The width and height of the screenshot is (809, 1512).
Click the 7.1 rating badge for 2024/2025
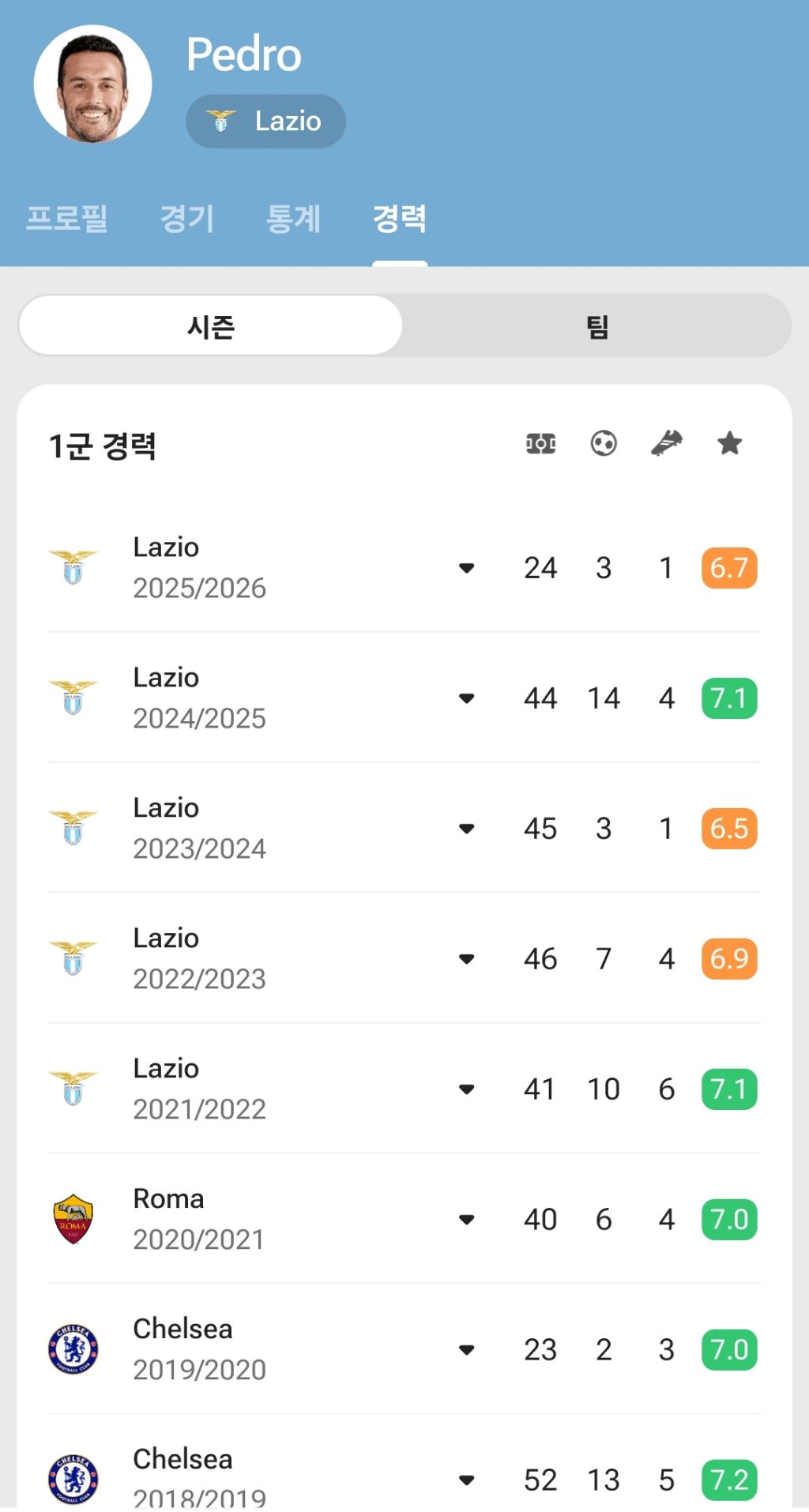click(728, 698)
